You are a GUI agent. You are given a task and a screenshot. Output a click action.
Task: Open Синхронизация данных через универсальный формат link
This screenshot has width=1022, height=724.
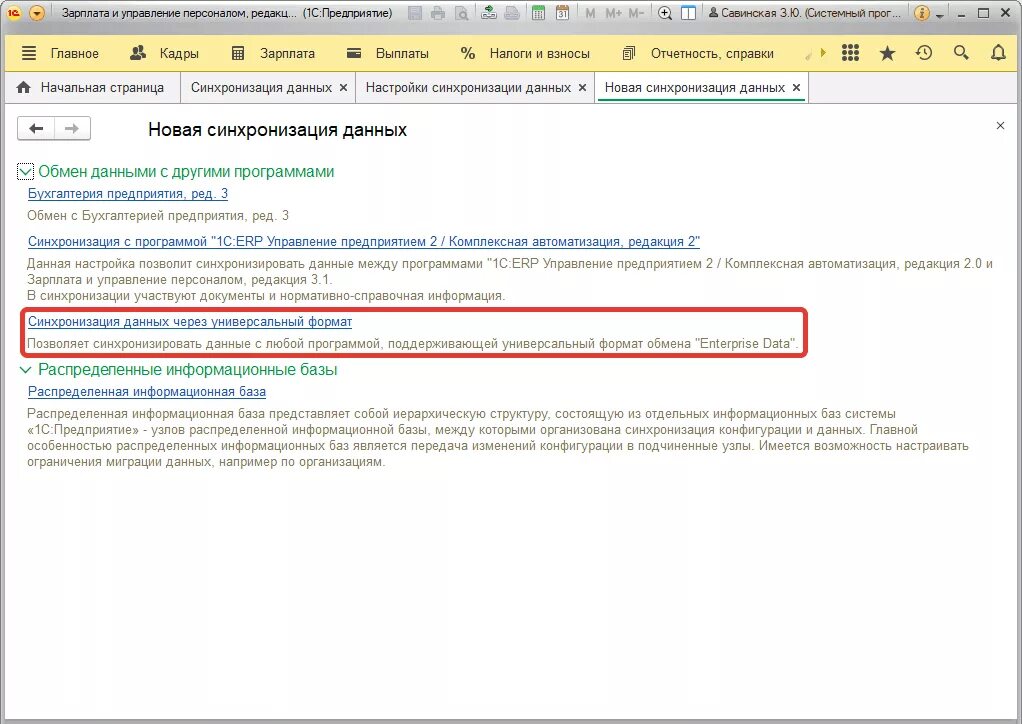[x=190, y=321]
